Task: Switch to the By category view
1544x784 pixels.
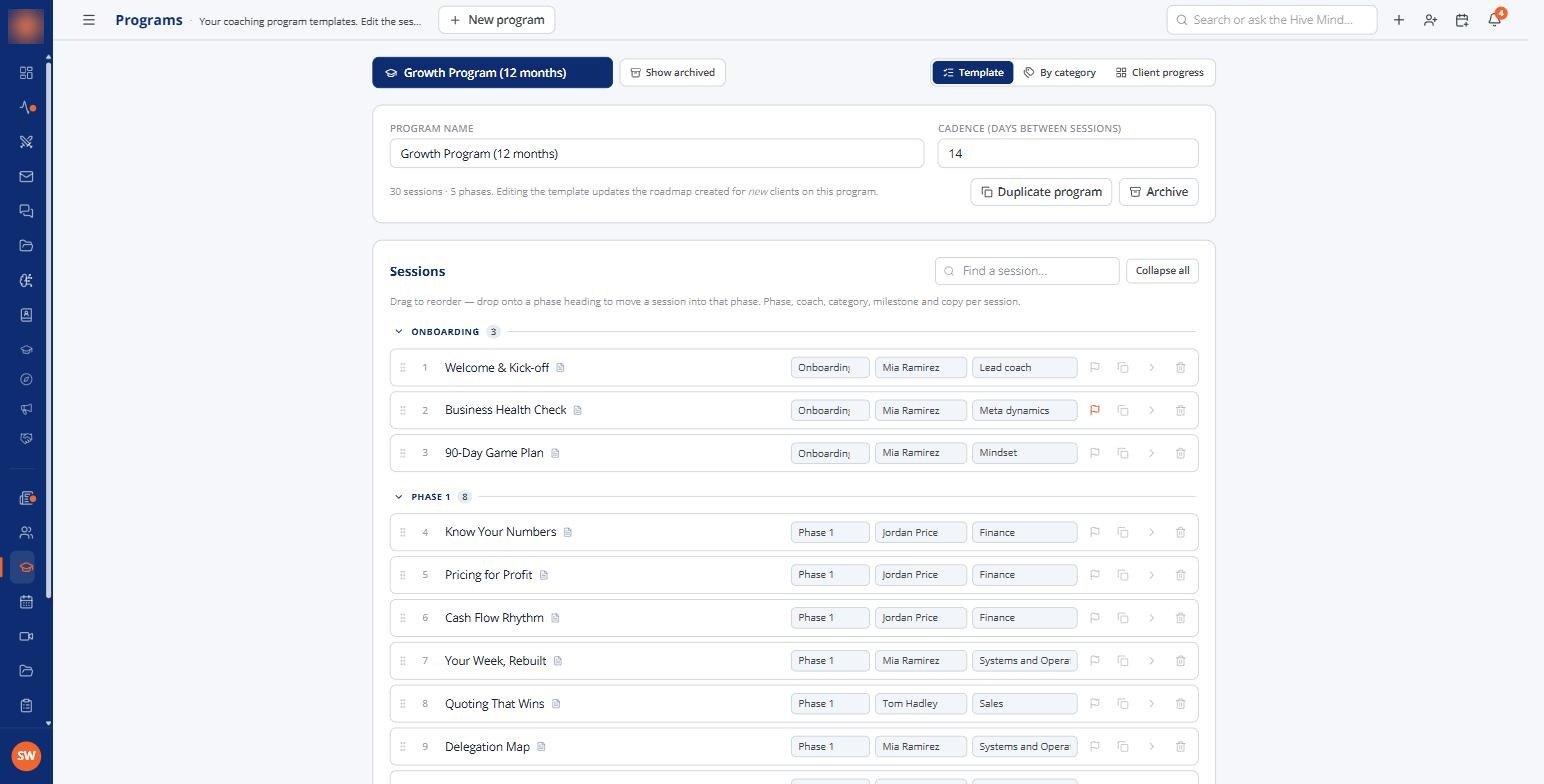Action: point(1060,73)
